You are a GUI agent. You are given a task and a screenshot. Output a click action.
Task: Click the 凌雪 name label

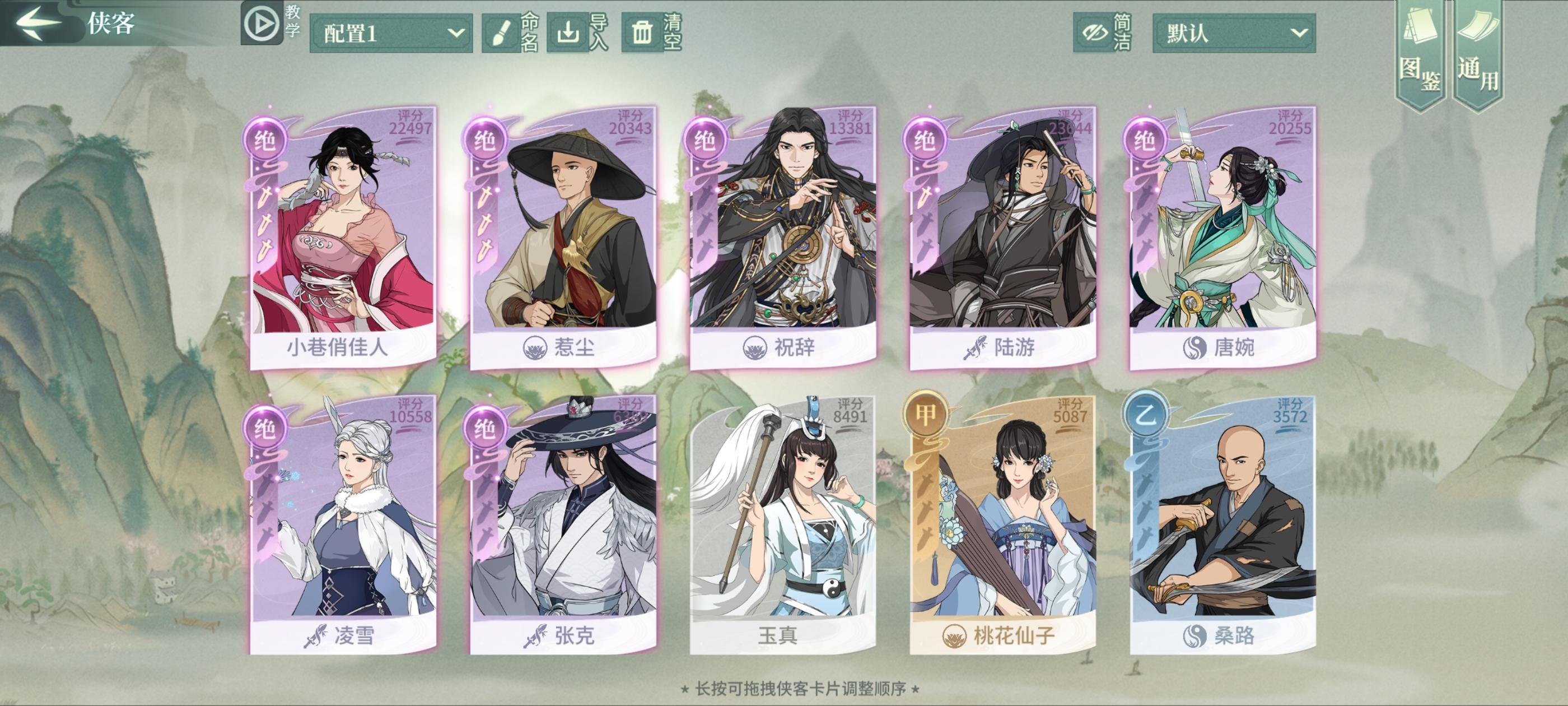pos(354,636)
